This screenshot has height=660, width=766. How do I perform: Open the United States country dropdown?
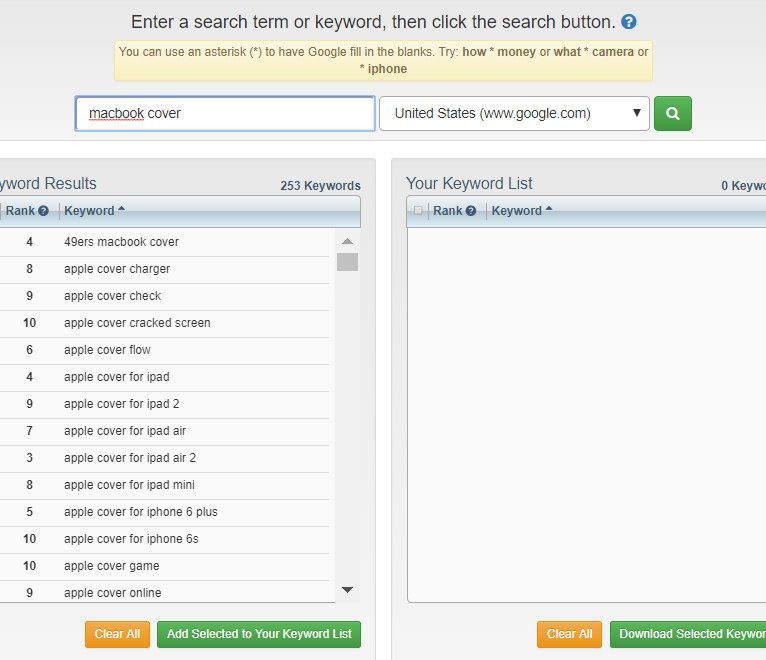point(514,114)
